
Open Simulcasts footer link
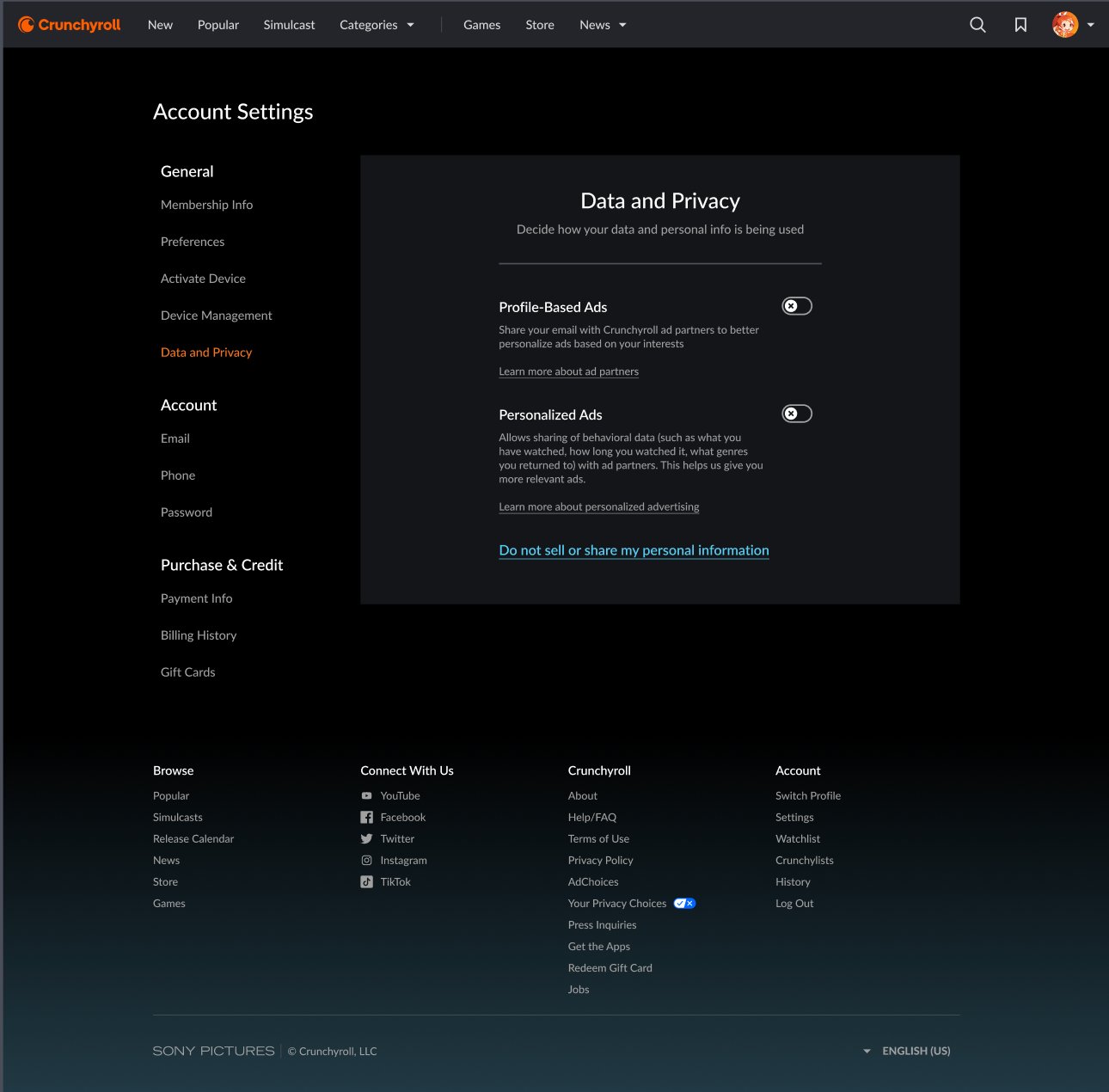(178, 818)
